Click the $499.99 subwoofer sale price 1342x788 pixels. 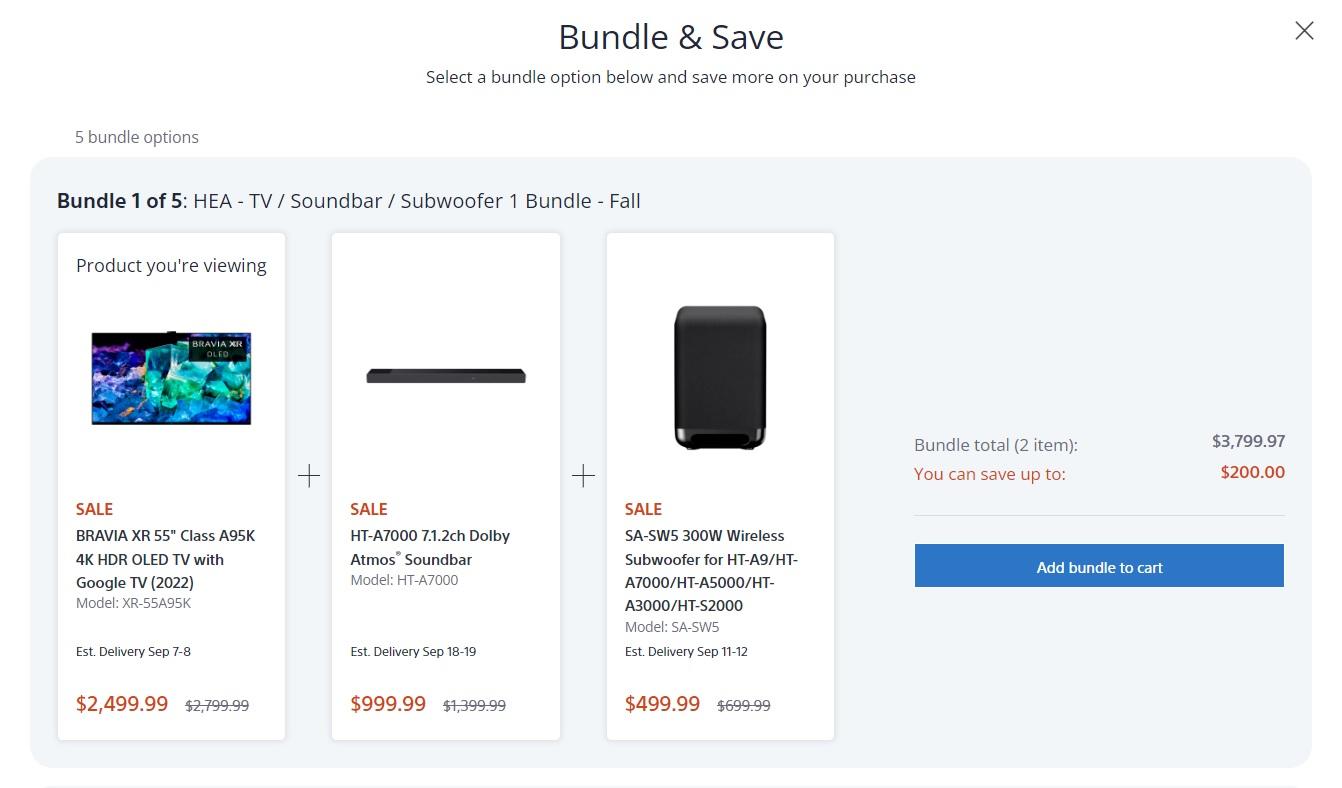click(662, 704)
